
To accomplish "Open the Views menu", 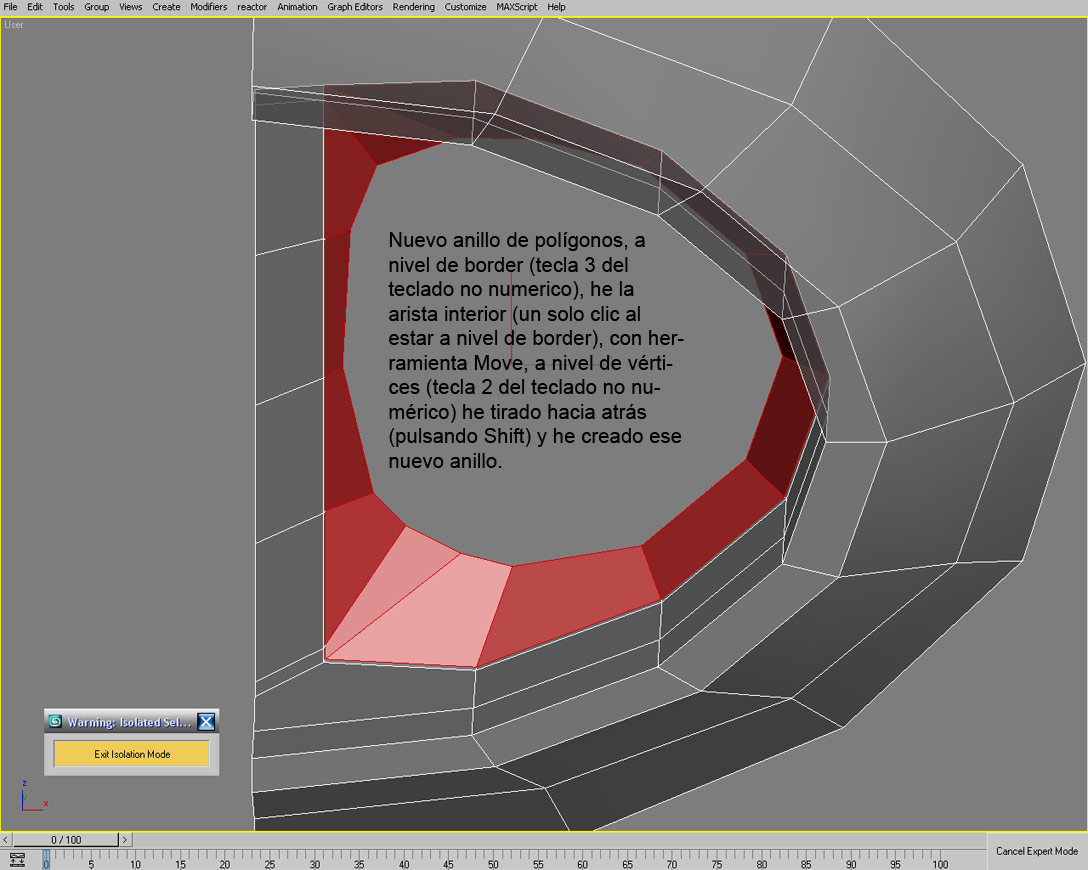I will pos(130,7).
